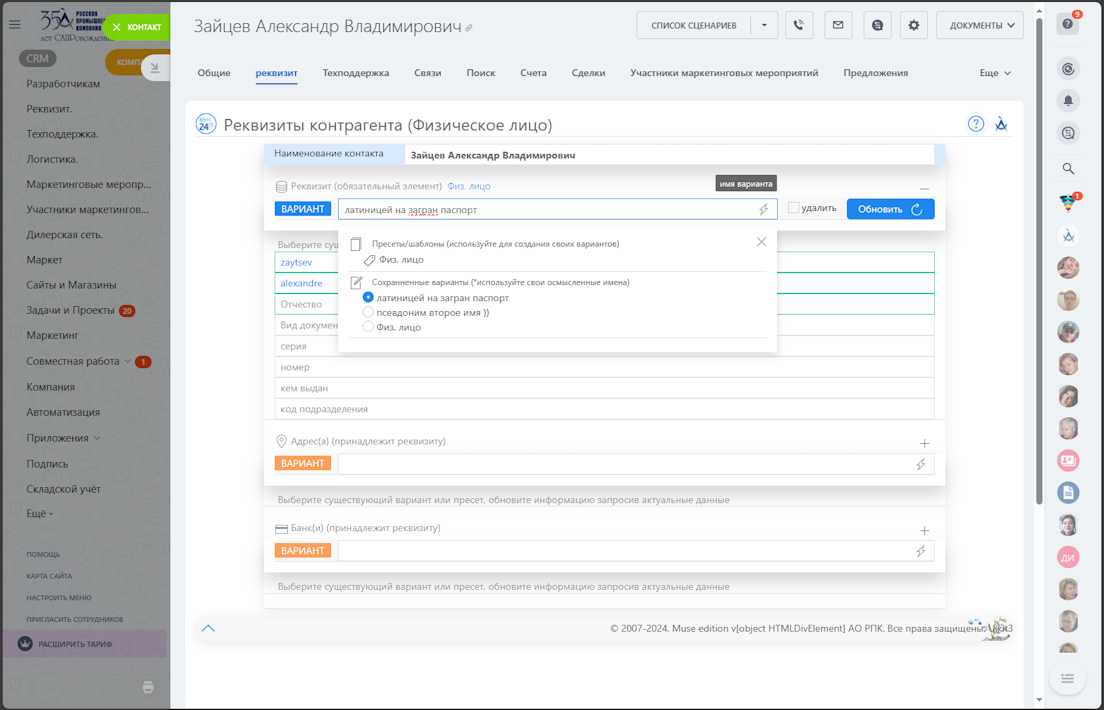Expand the "Еще" tabs dropdown
The height and width of the screenshot is (710, 1104).
[995, 73]
